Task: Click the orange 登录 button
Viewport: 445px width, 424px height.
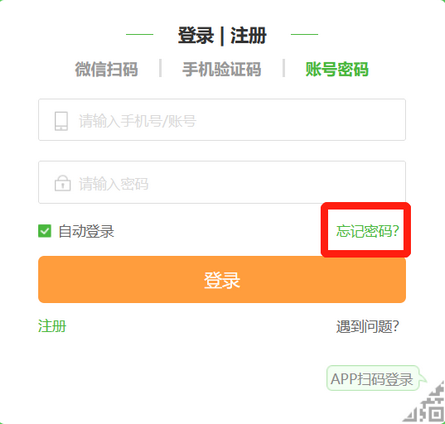Action: [222, 279]
